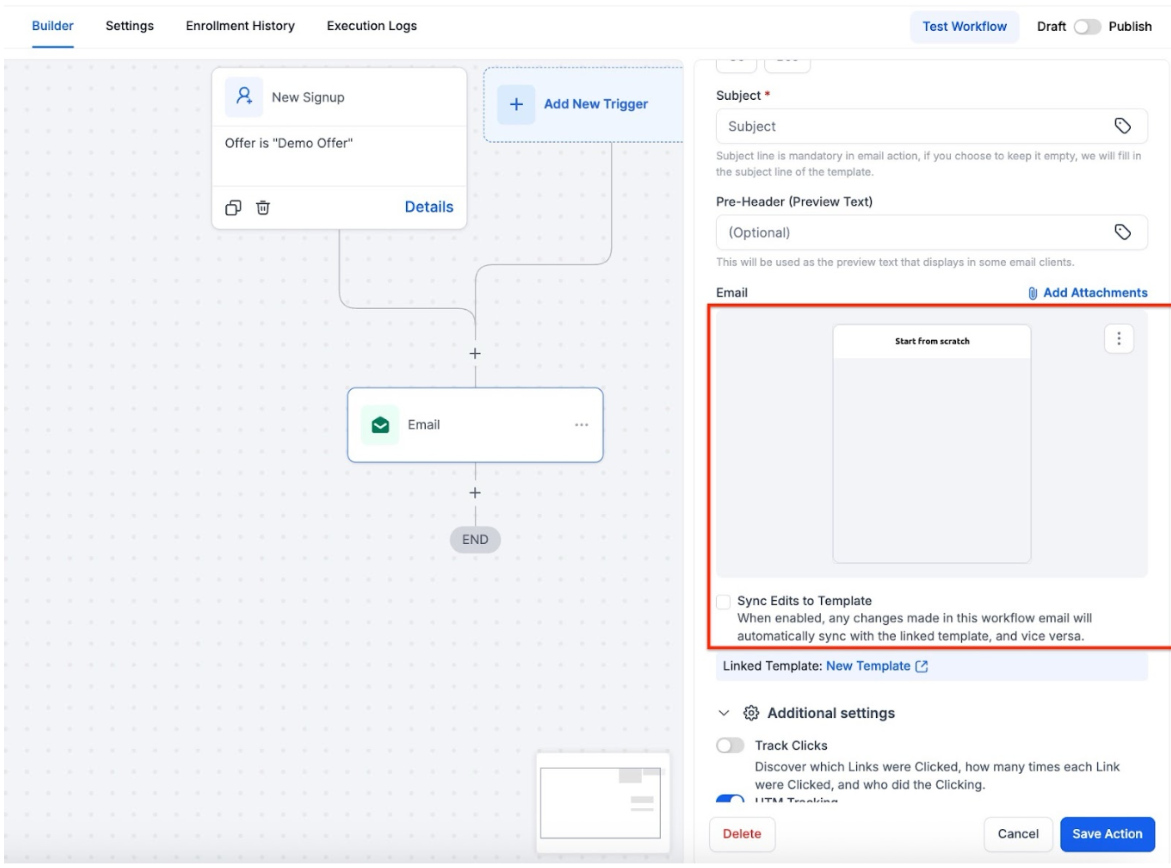The image size is (1171, 868).
Task: Open the Enrollment History tab
Action: click(x=240, y=26)
